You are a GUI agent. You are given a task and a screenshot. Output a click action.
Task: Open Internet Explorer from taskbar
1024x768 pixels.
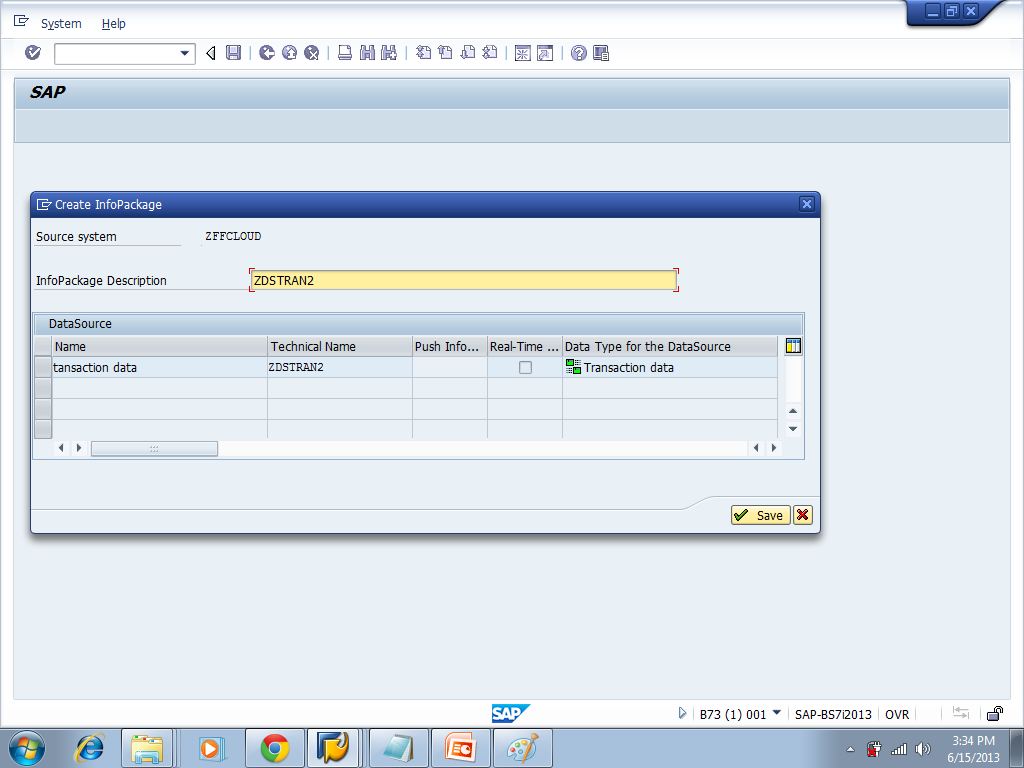click(89, 748)
